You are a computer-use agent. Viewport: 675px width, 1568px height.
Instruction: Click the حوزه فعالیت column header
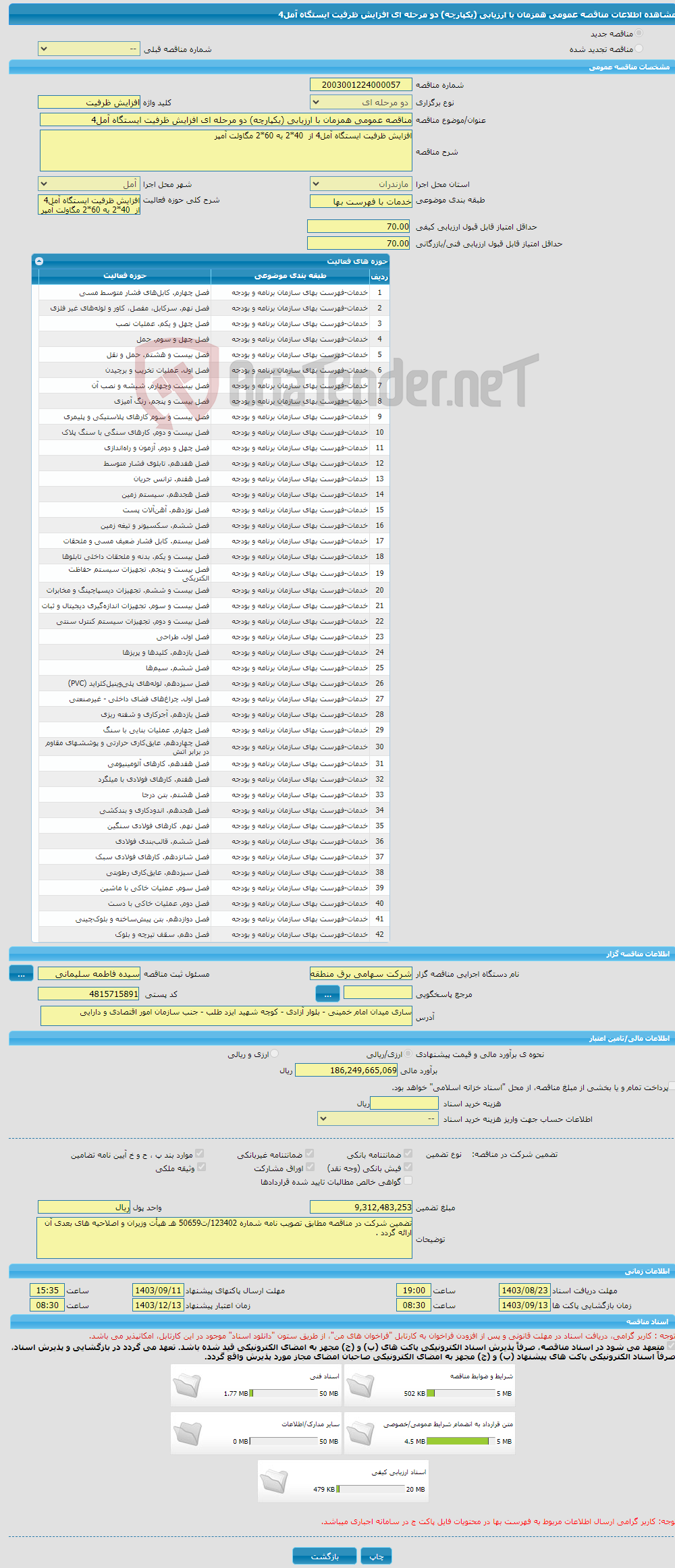pos(125,276)
